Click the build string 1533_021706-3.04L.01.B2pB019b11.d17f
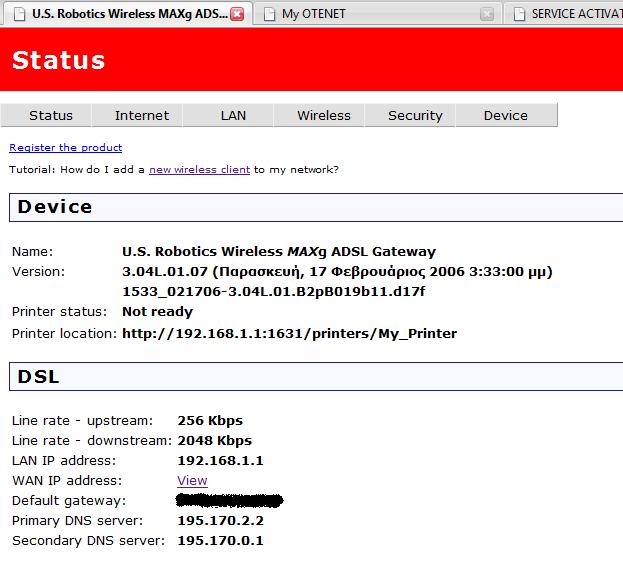Image resolution: width=623 pixels, height=567 pixels. [x=273, y=292]
